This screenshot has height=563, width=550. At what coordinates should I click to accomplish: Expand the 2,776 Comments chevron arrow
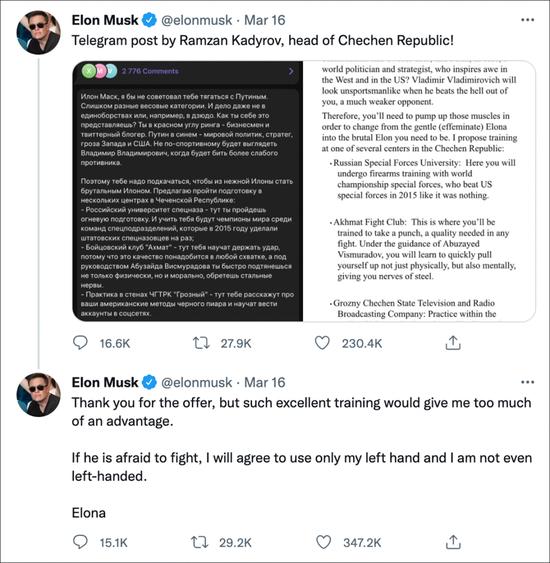click(291, 71)
